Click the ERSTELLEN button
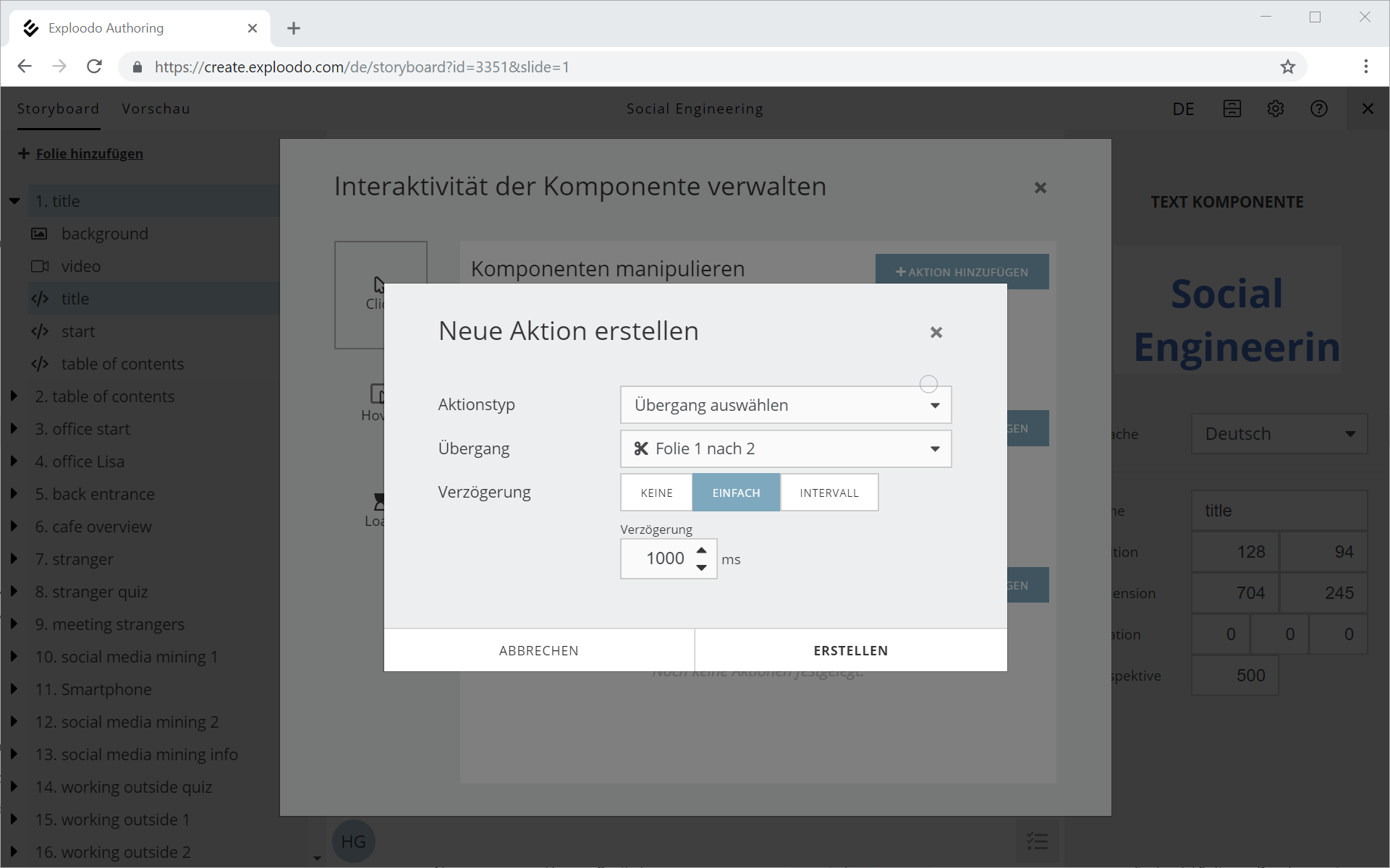 tap(850, 650)
